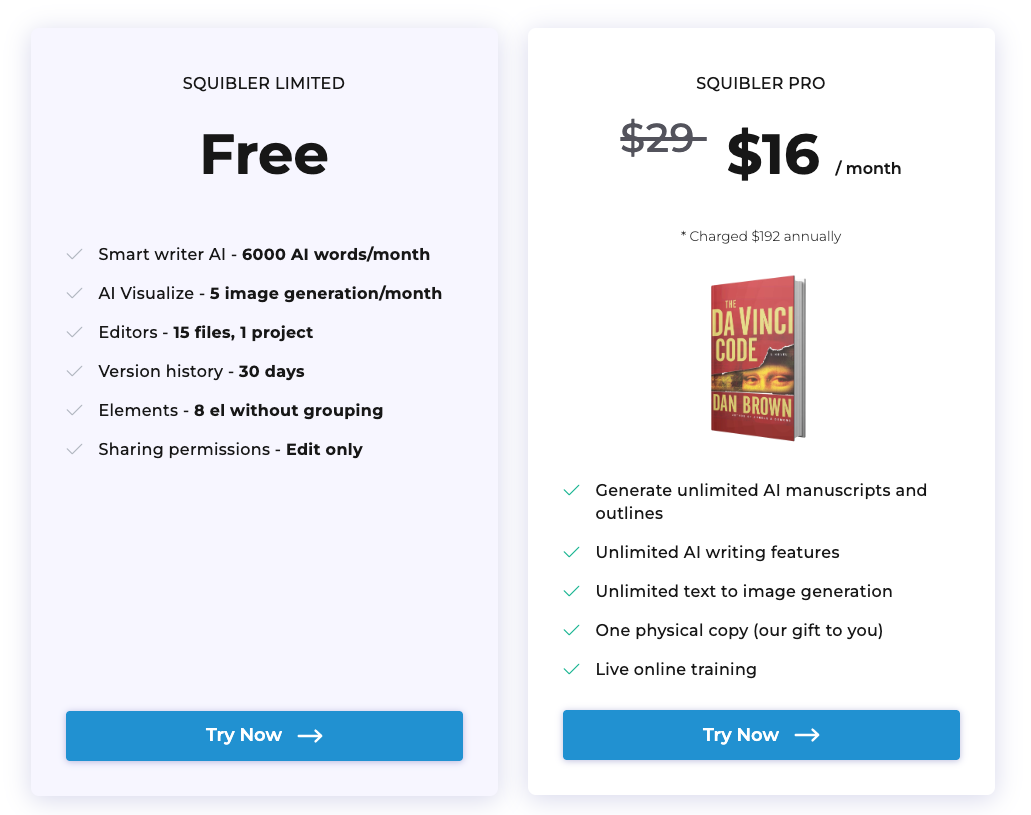Image resolution: width=1031 pixels, height=815 pixels.
Task: Click green checkmark beside Unlimited AI writing features
Action: (x=571, y=553)
